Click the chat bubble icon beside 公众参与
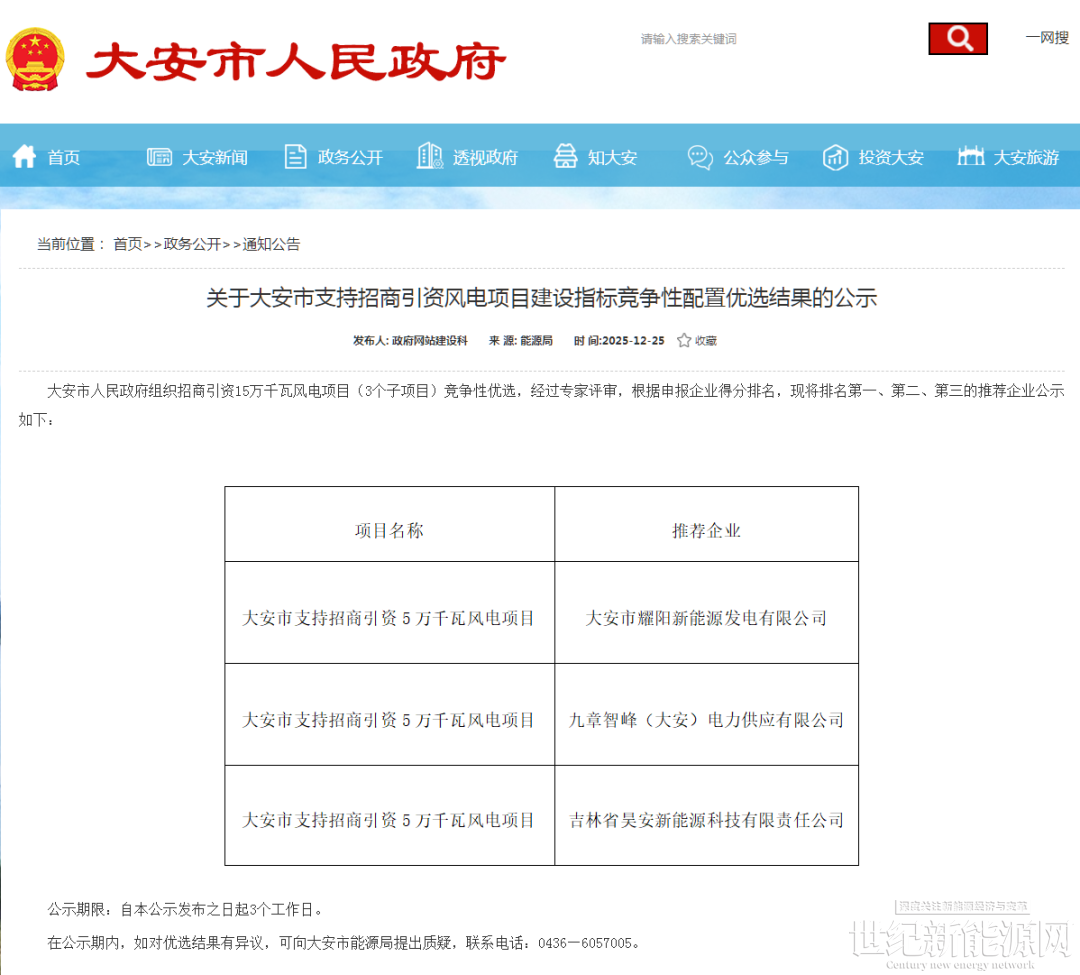The image size is (1080, 975). coord(700,157)
